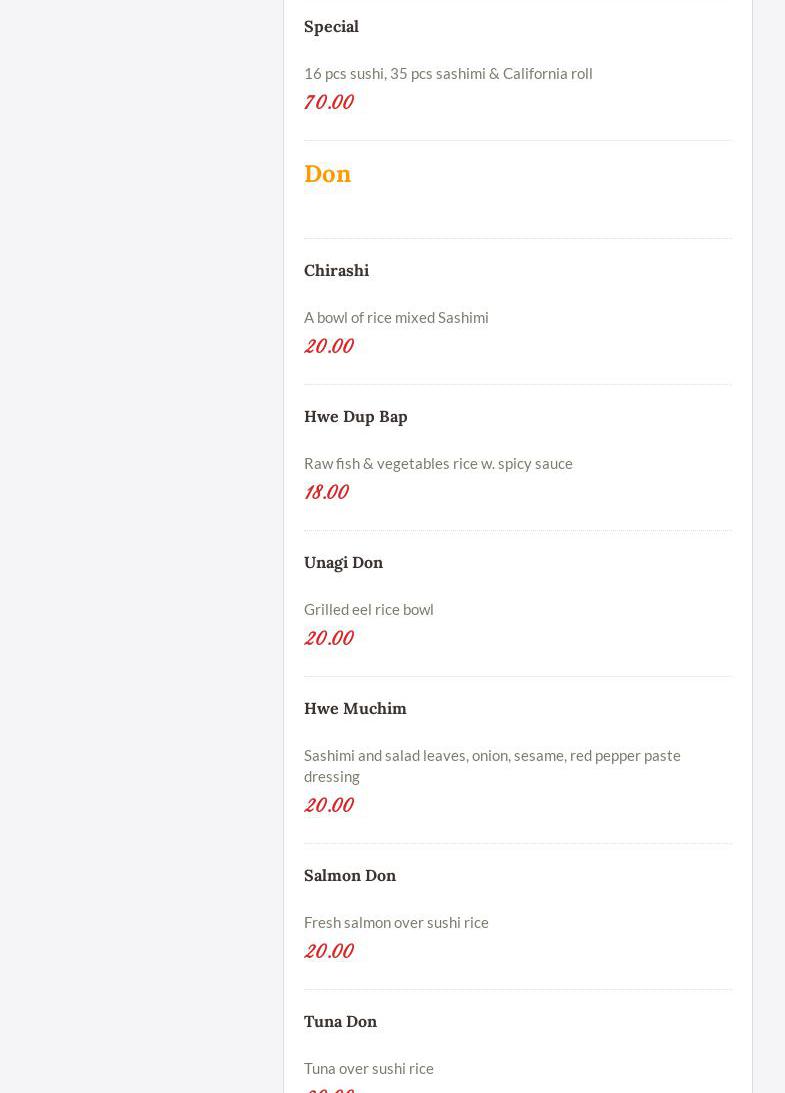785x1093 pixels.
Task: Click the Unagi Don 20.00 price
Action: click(x=328, y=638)
